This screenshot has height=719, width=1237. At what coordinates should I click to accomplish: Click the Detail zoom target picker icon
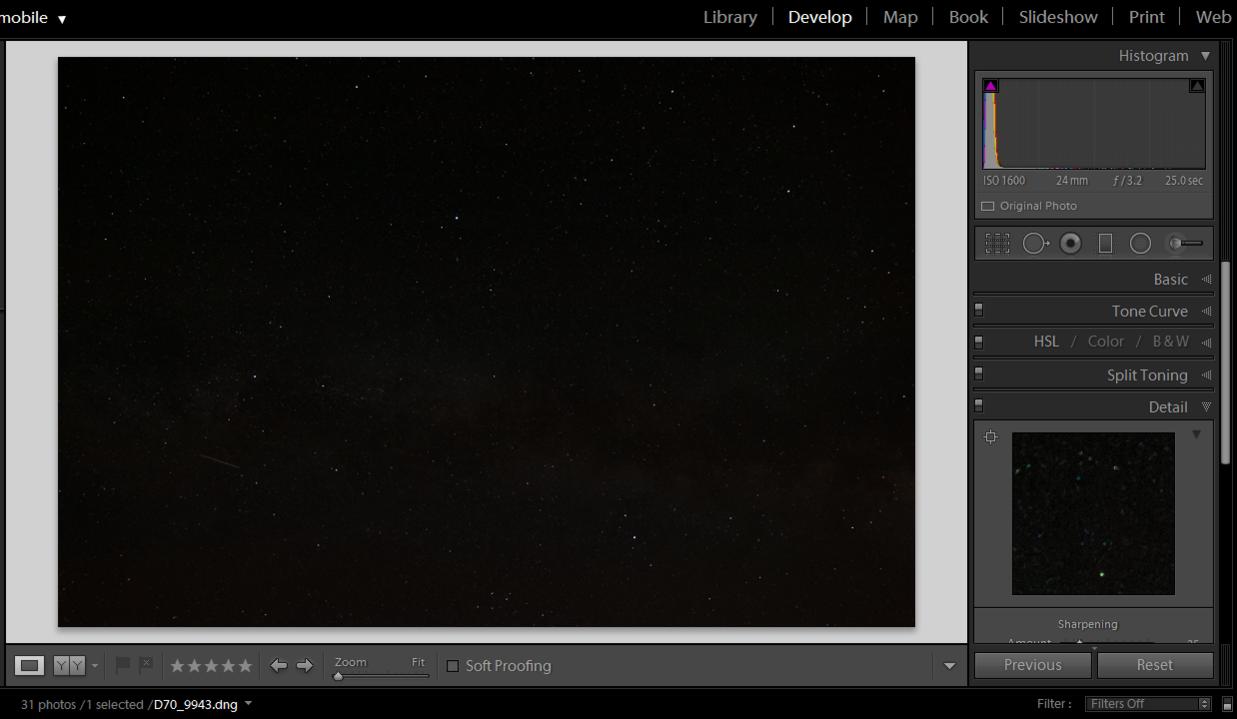(991, 437)
